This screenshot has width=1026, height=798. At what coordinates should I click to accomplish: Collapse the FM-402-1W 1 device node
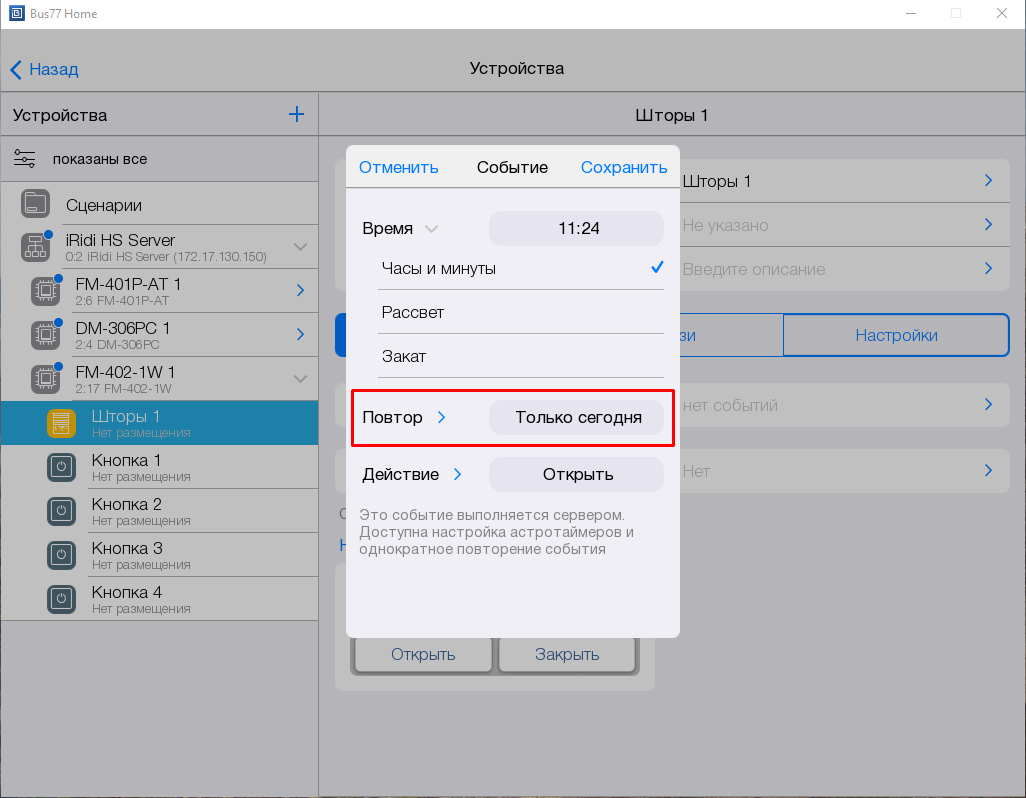click(x=300, y=379)
